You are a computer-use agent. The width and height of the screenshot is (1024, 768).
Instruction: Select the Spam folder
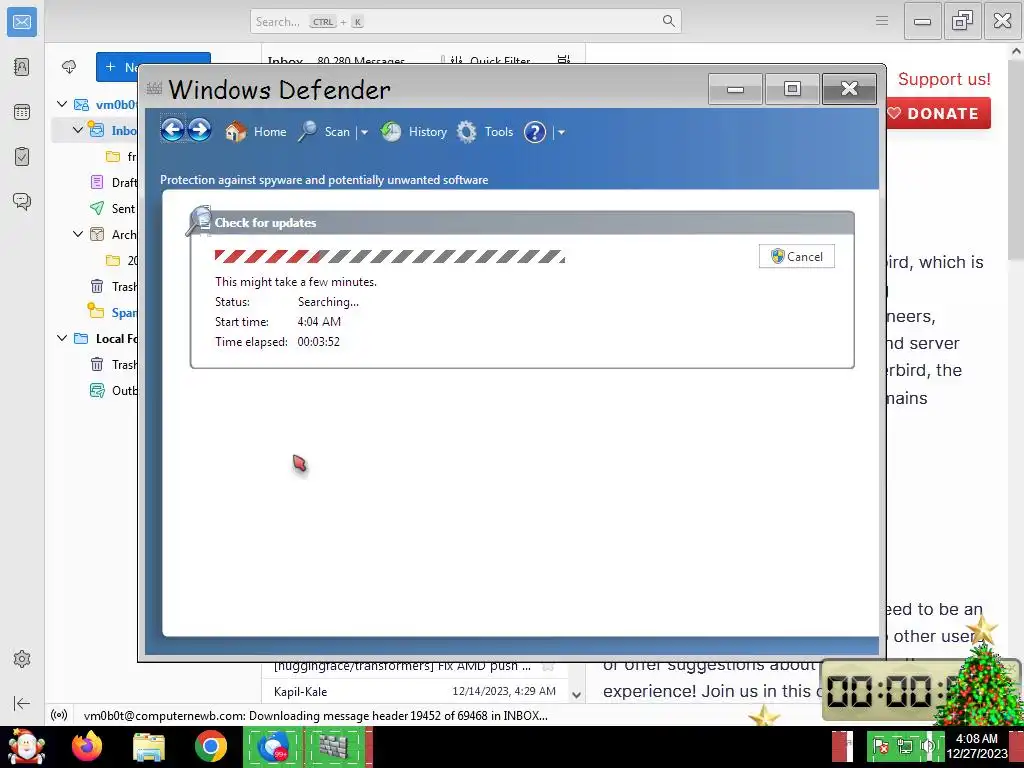(x=112, y=312)
